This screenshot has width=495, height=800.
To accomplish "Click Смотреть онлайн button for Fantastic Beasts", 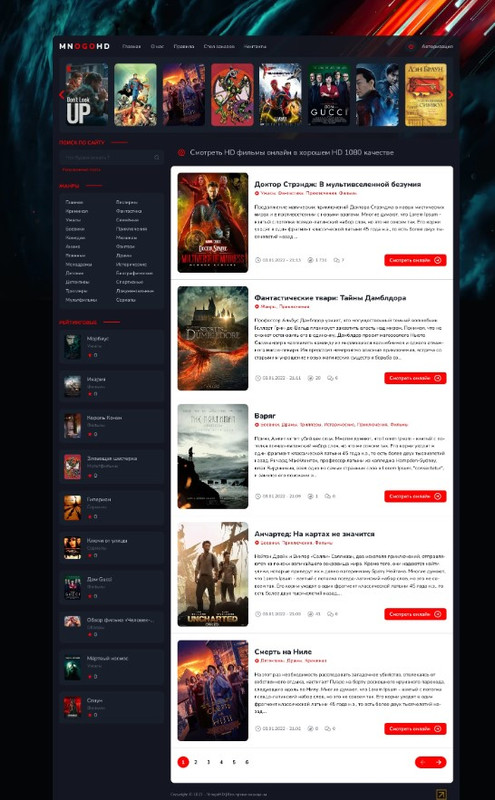I will pos(415,378).
